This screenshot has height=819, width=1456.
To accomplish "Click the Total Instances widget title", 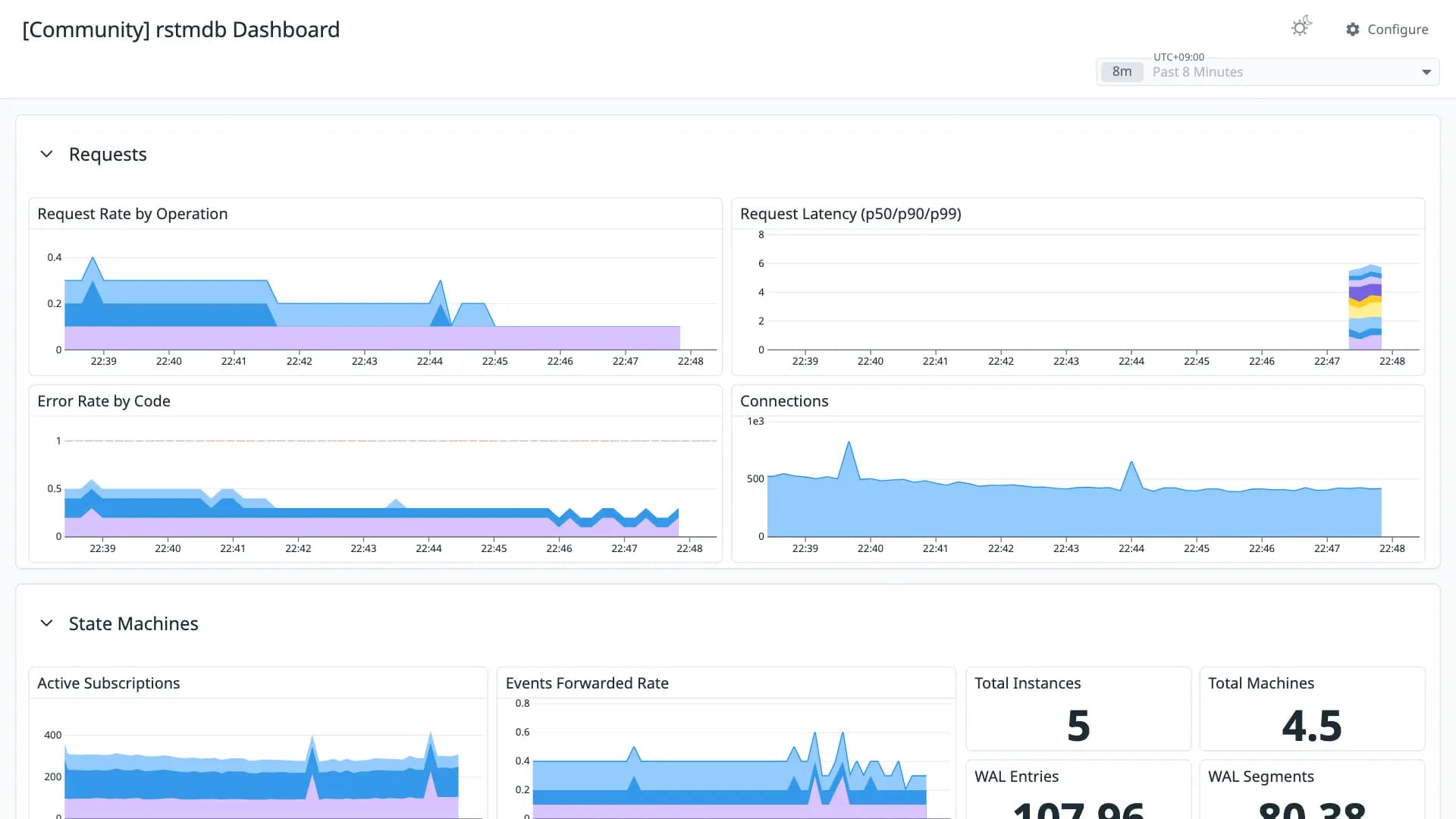I will [x=1028, y=683].
